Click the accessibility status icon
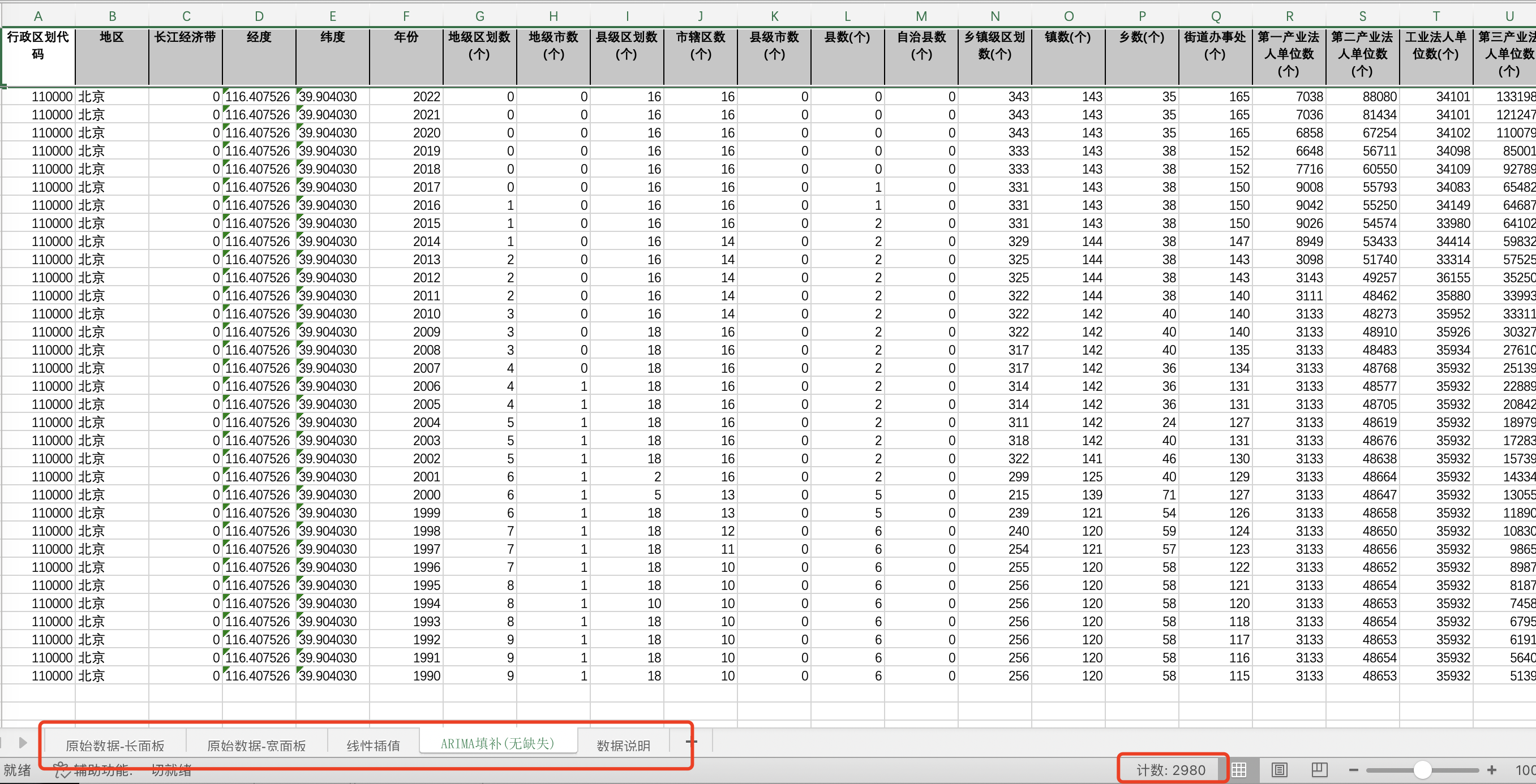The image size is (1536, 784). pos(62,770)
